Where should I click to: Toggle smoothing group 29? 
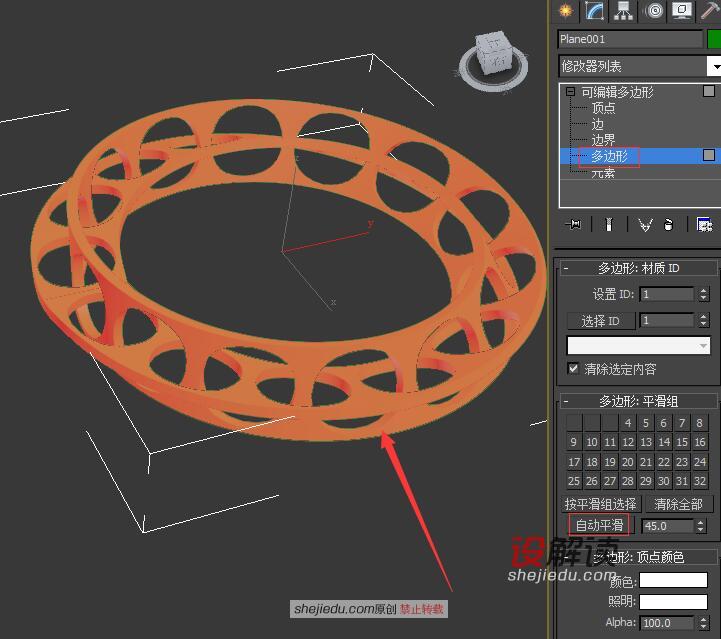646,481
